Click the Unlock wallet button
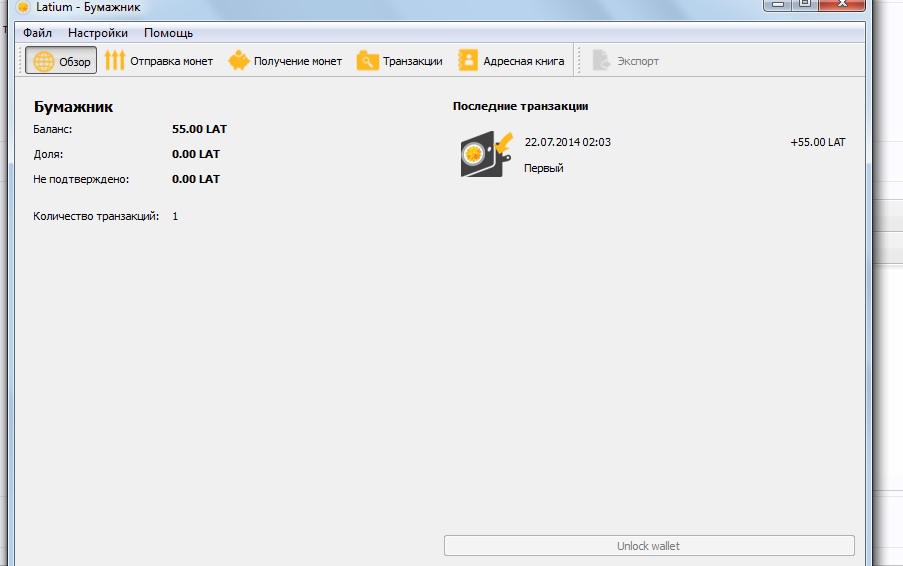 649,546
